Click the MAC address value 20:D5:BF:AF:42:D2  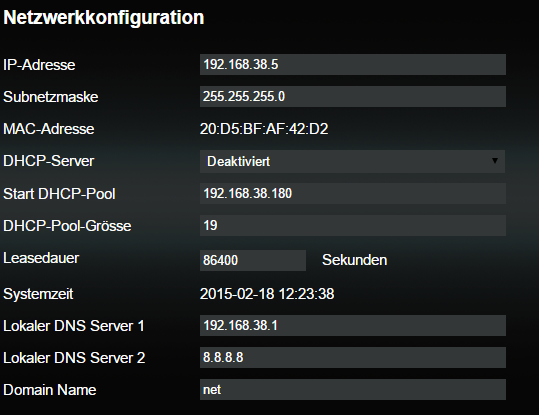click(x=264, y=129)
